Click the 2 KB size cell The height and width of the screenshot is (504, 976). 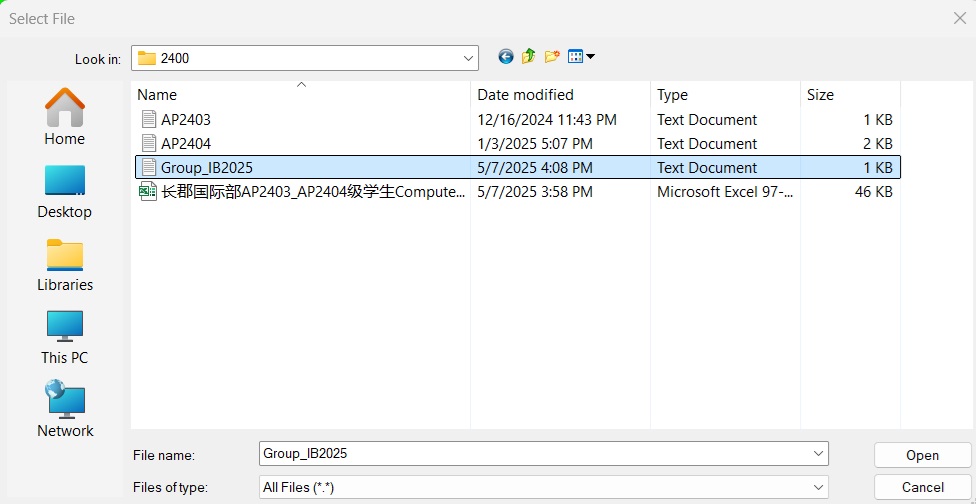point(878,144)
